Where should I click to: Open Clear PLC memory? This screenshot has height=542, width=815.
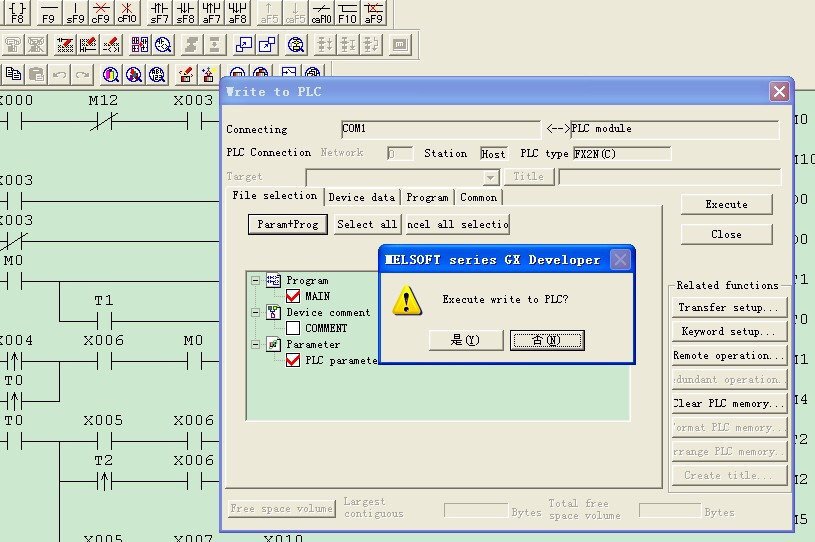pos(729,403)
